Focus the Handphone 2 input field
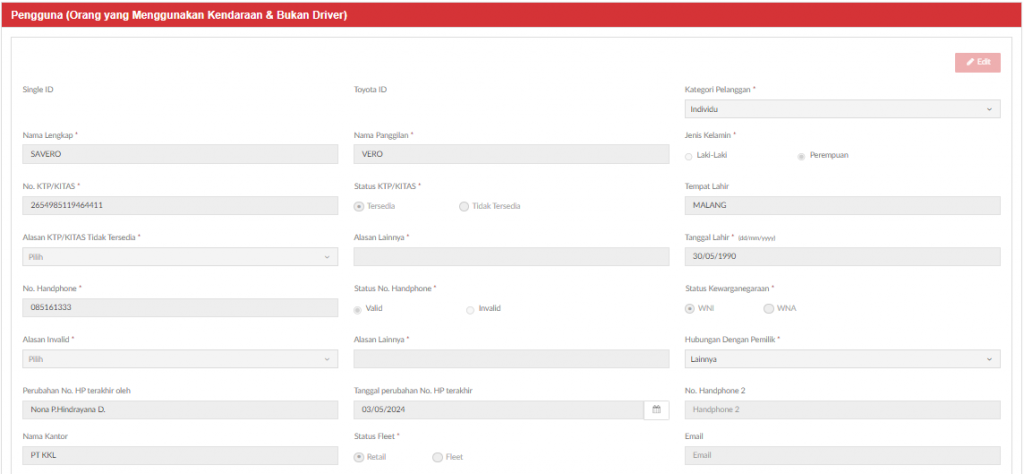The height and width of the screenshot is (474, 1024). [x=842, y=409]
